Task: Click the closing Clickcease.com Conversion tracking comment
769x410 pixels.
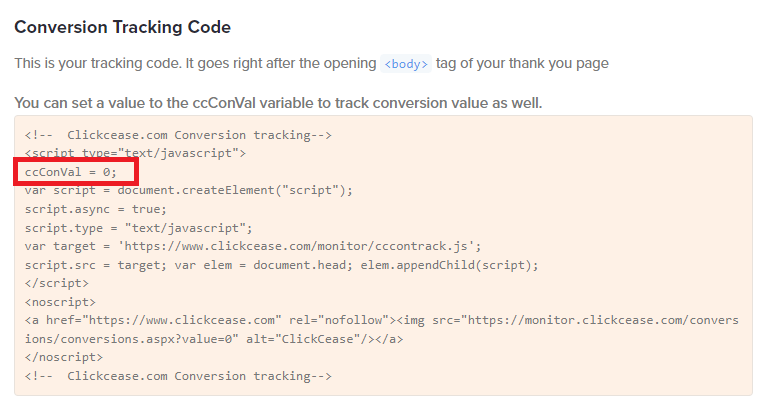Action: tap(178, 376)
